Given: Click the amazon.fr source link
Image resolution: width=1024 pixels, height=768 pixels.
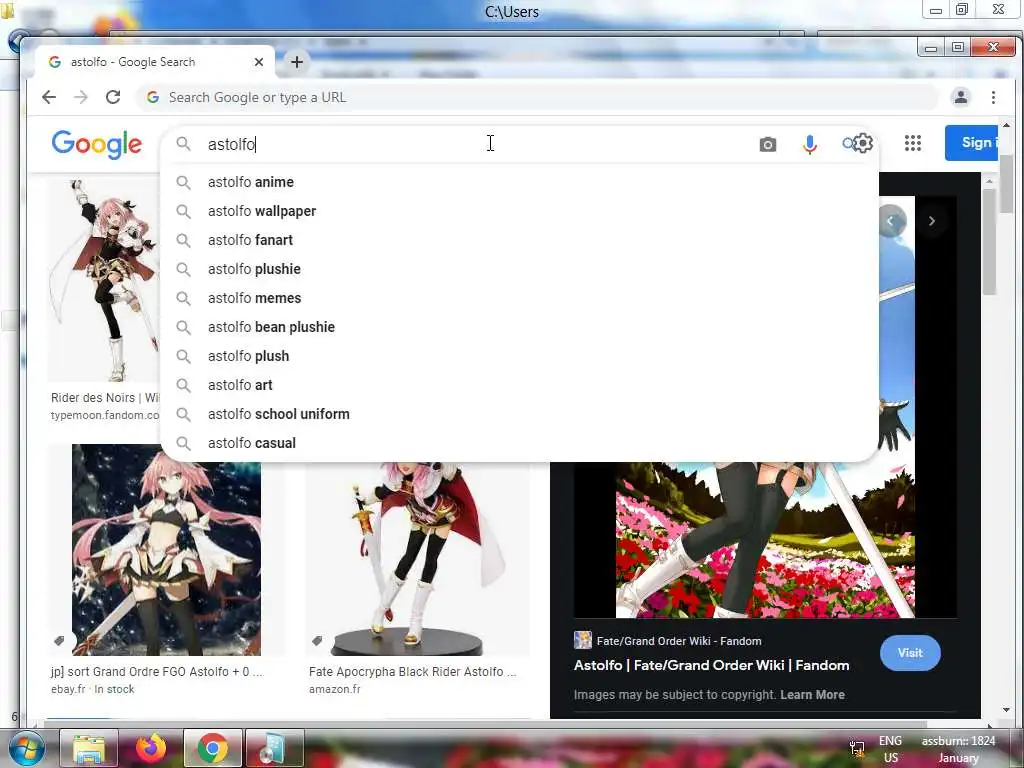Looking at the screenshot, I should pos(334,689).
